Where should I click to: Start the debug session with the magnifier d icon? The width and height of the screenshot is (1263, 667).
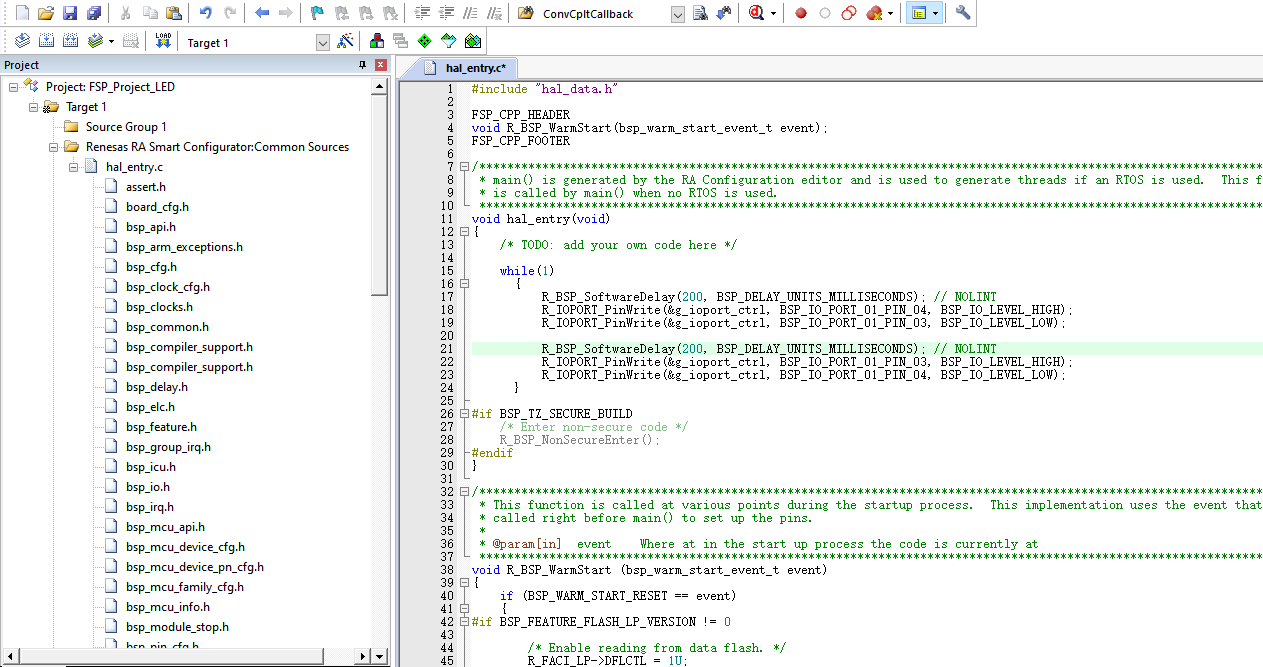point(757,14)
